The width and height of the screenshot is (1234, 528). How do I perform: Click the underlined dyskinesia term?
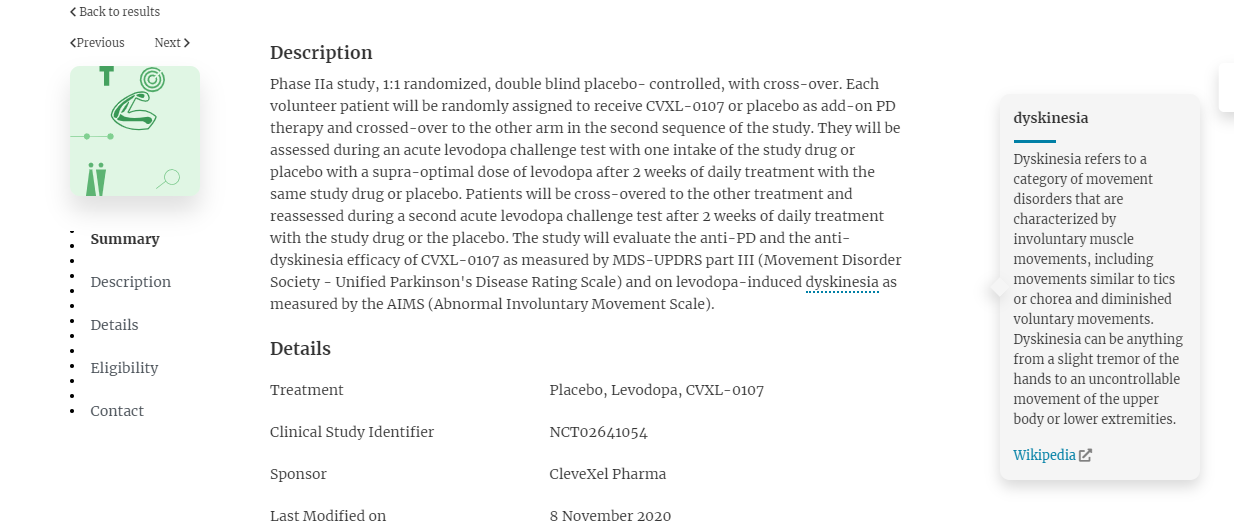click(x=842, y=283)
